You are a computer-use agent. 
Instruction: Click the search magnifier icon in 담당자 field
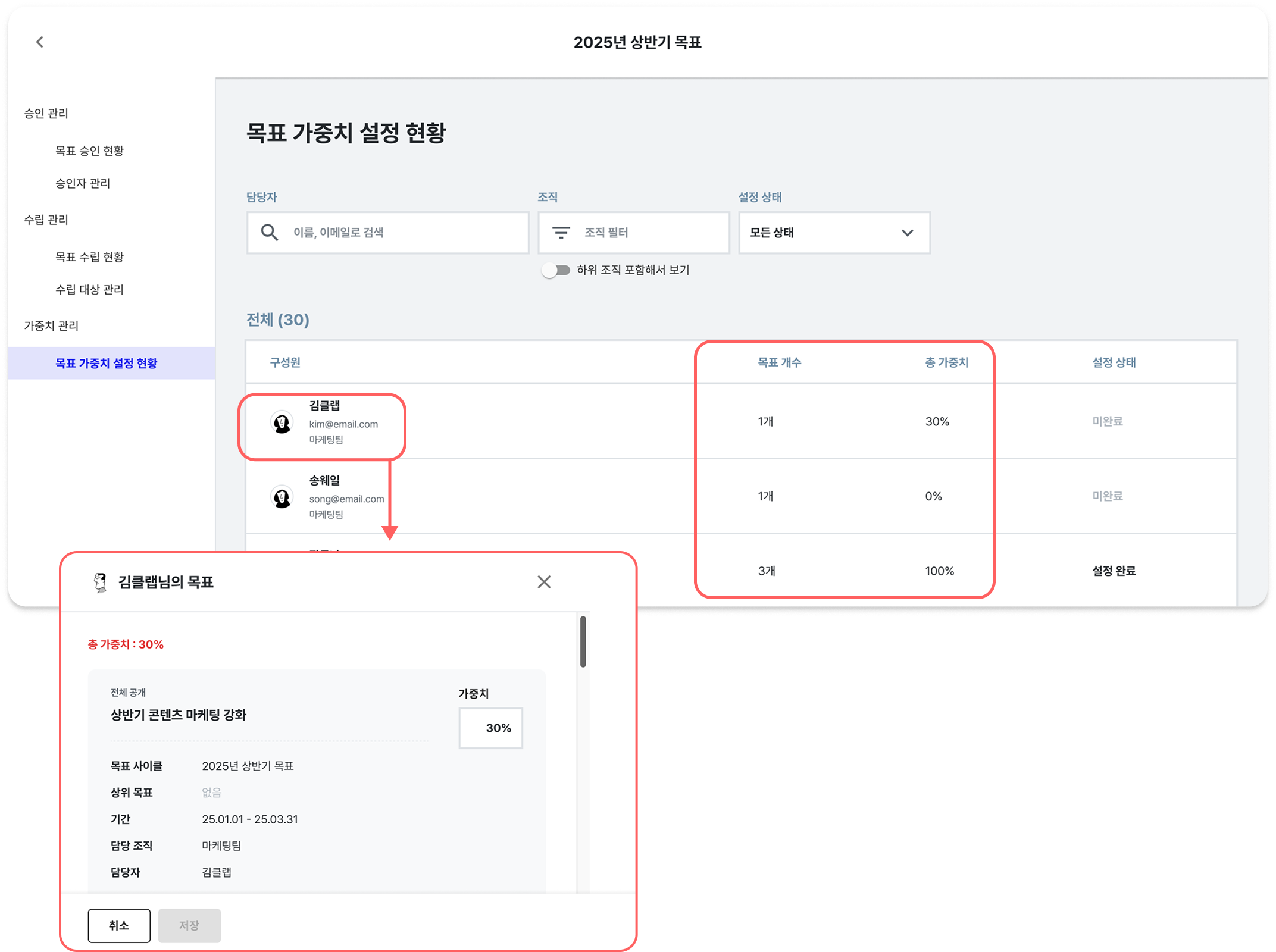pos(270,233)
